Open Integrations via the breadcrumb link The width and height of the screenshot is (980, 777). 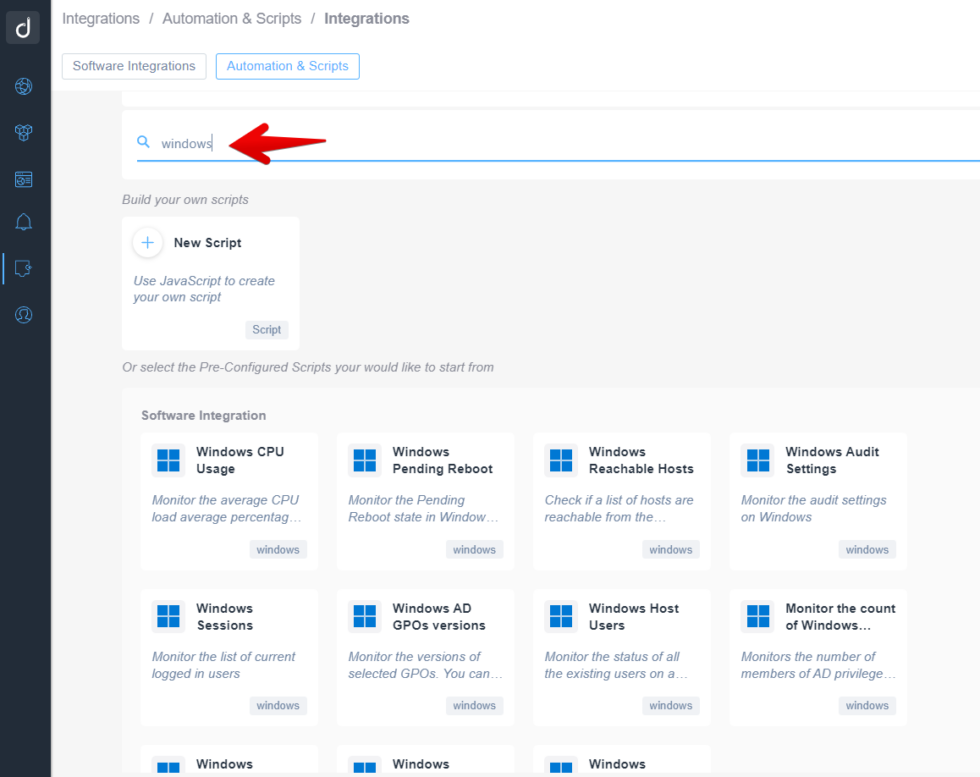pos(100,18)
